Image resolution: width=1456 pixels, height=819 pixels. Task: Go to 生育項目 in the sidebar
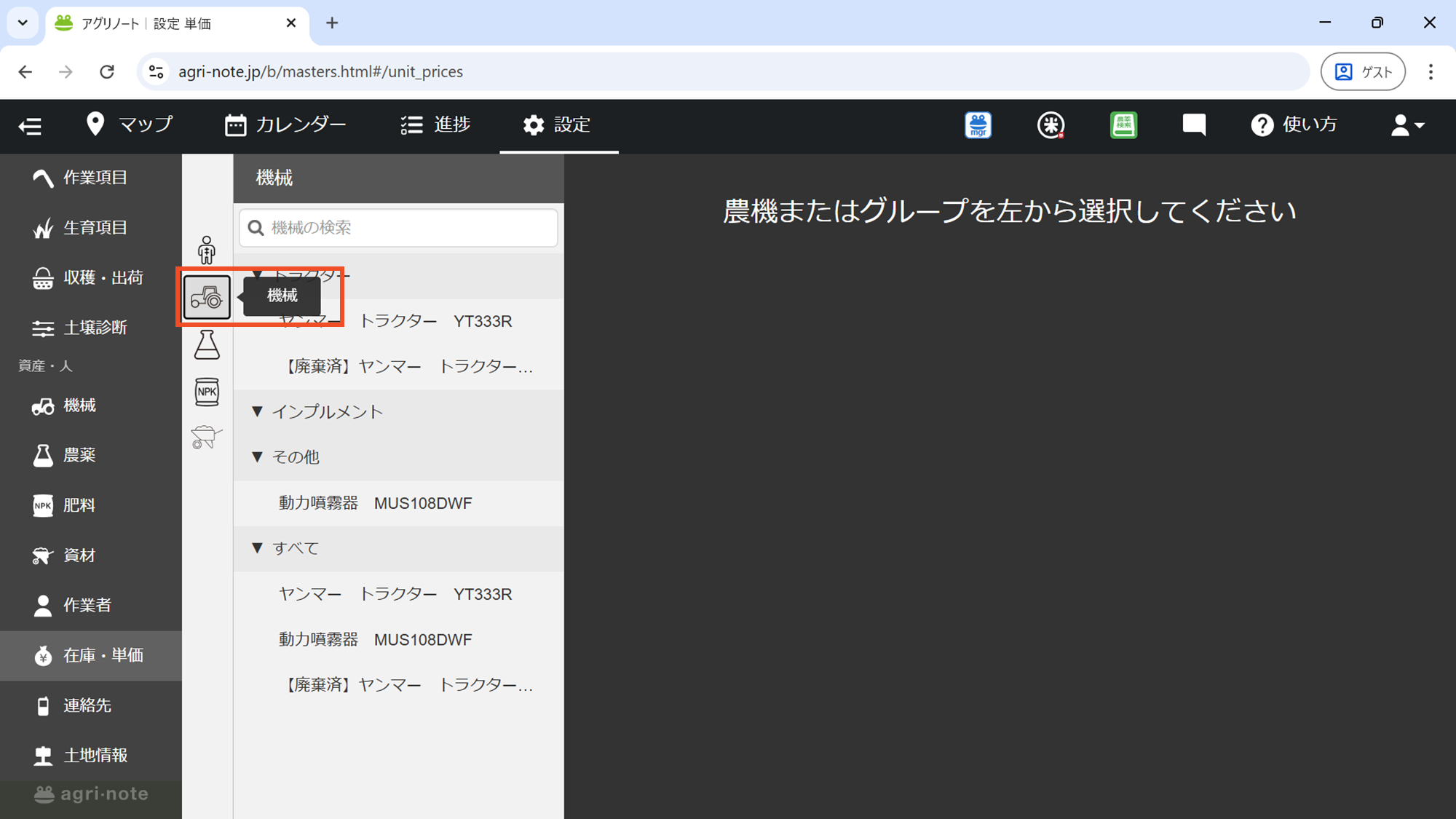[91, 228]
